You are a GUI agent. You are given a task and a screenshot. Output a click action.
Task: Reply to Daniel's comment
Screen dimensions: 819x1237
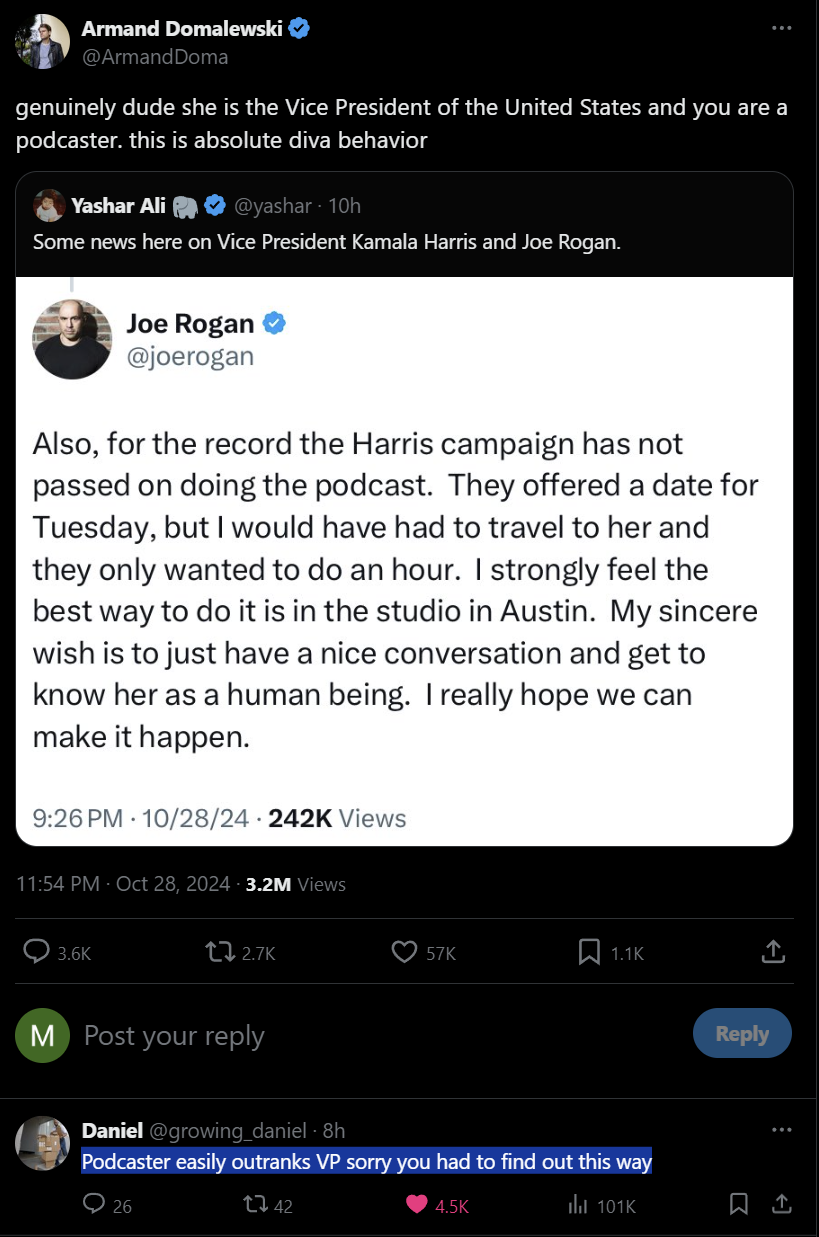[x=108, y=1205]
